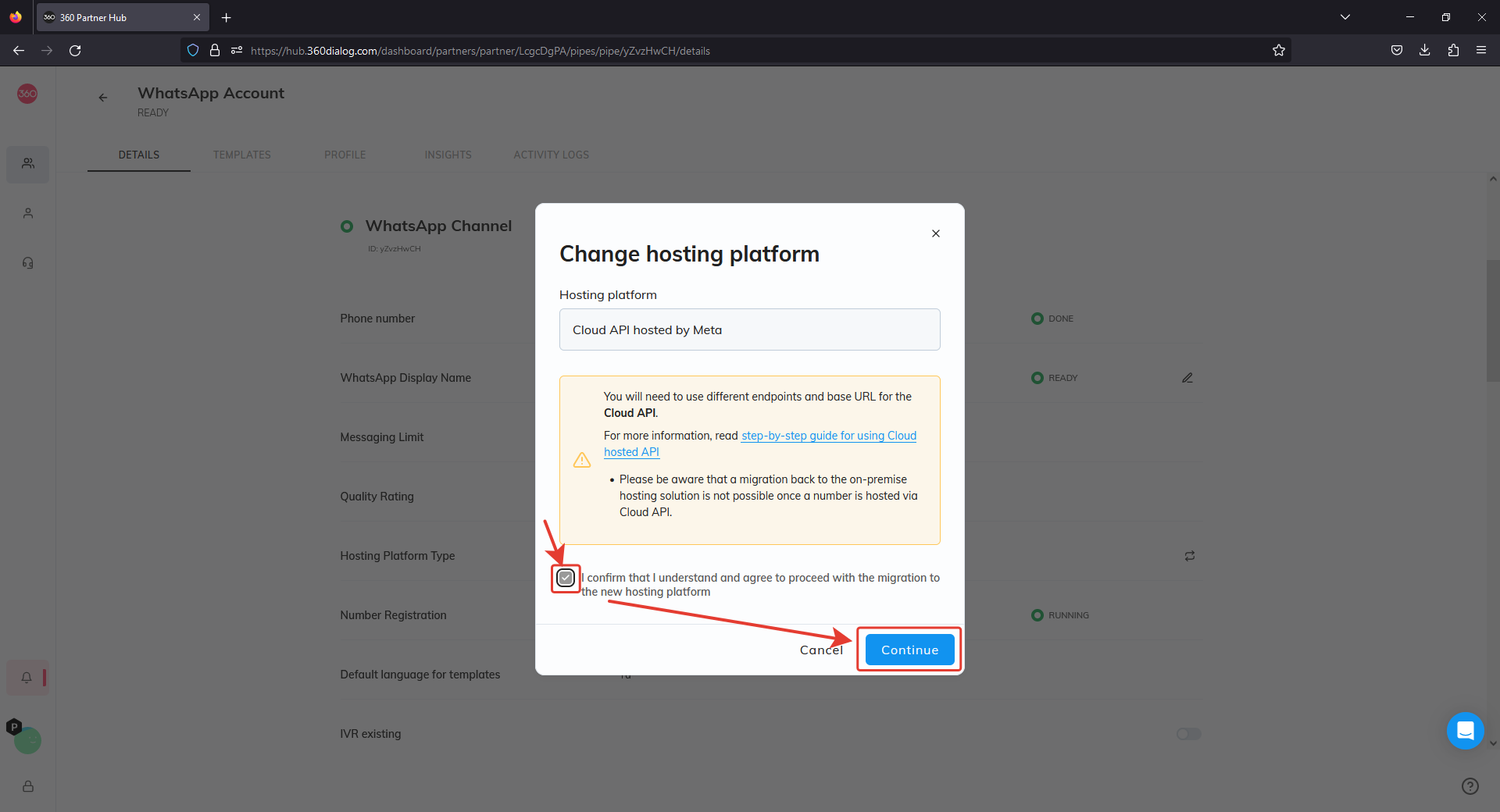The image size is (1500, 812).
Task: Open the notifications bell icon
Action: click(x=27, y=678)
